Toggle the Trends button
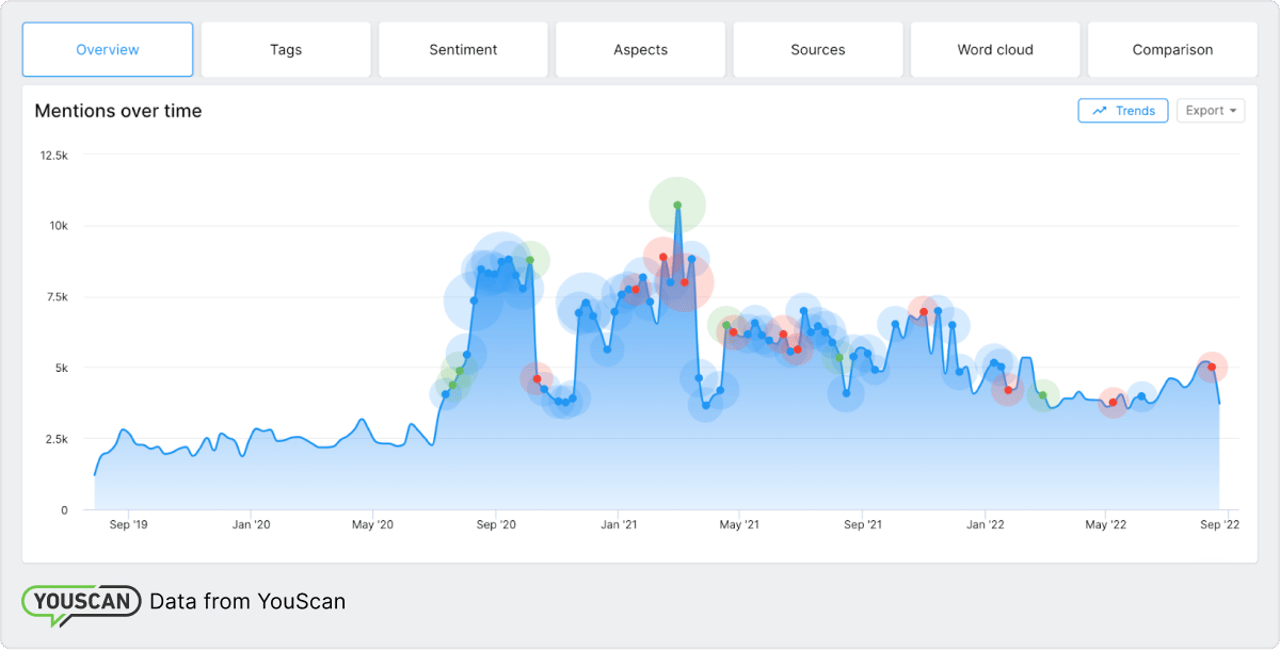1280x650 pixels. point(1122,111)
